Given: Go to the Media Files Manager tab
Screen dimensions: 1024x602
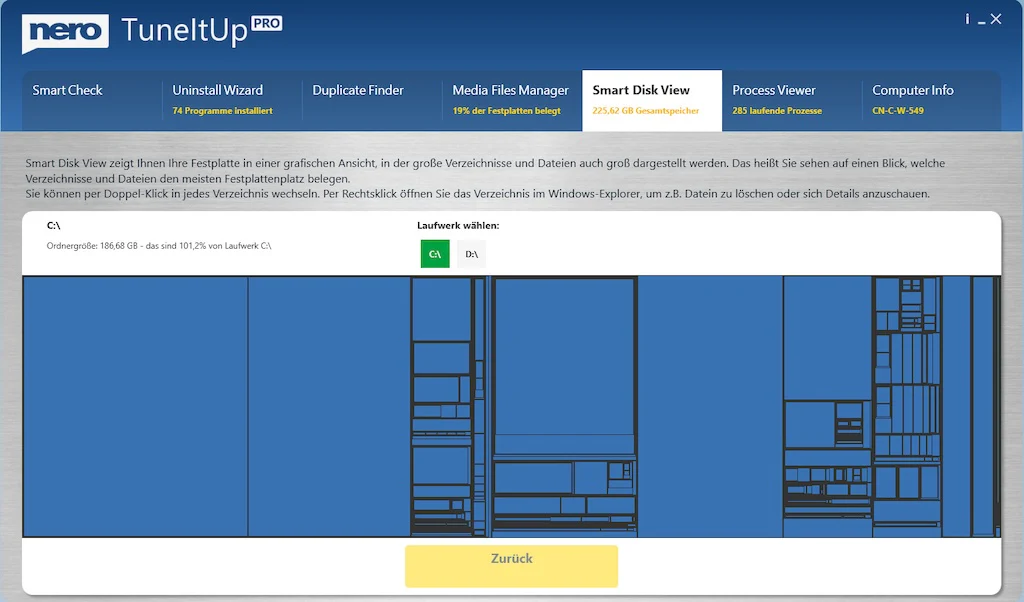Looking at the screenshot, I should (x=512, y=101).
